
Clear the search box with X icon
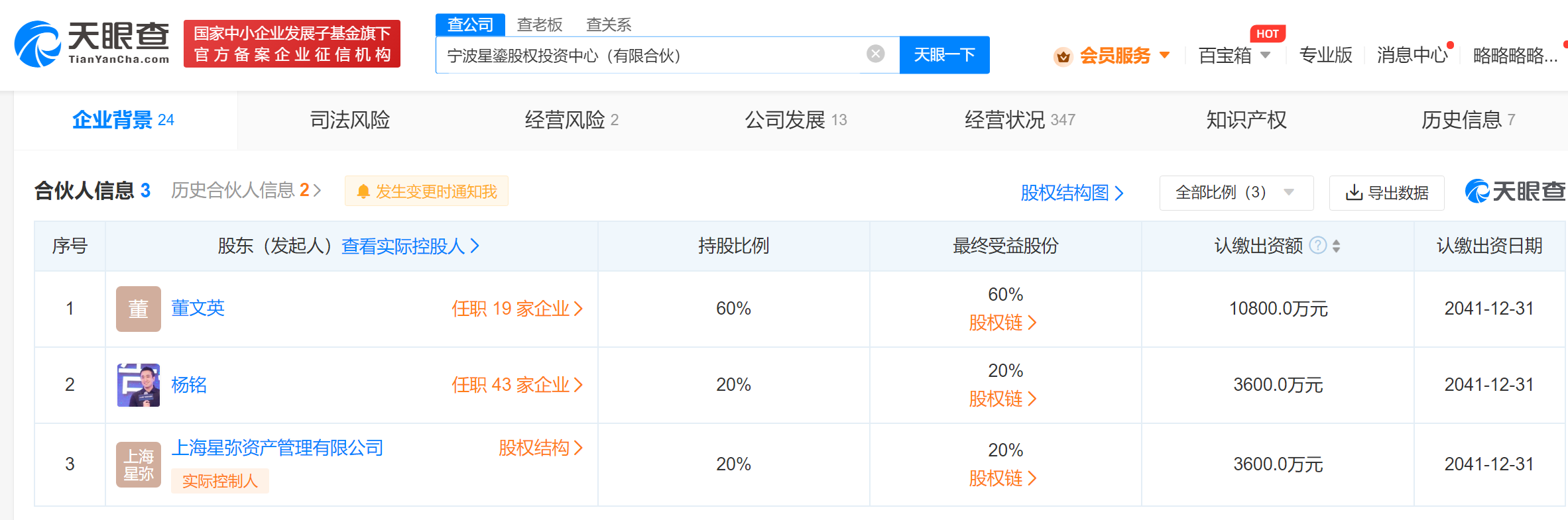tap(875, 54)
